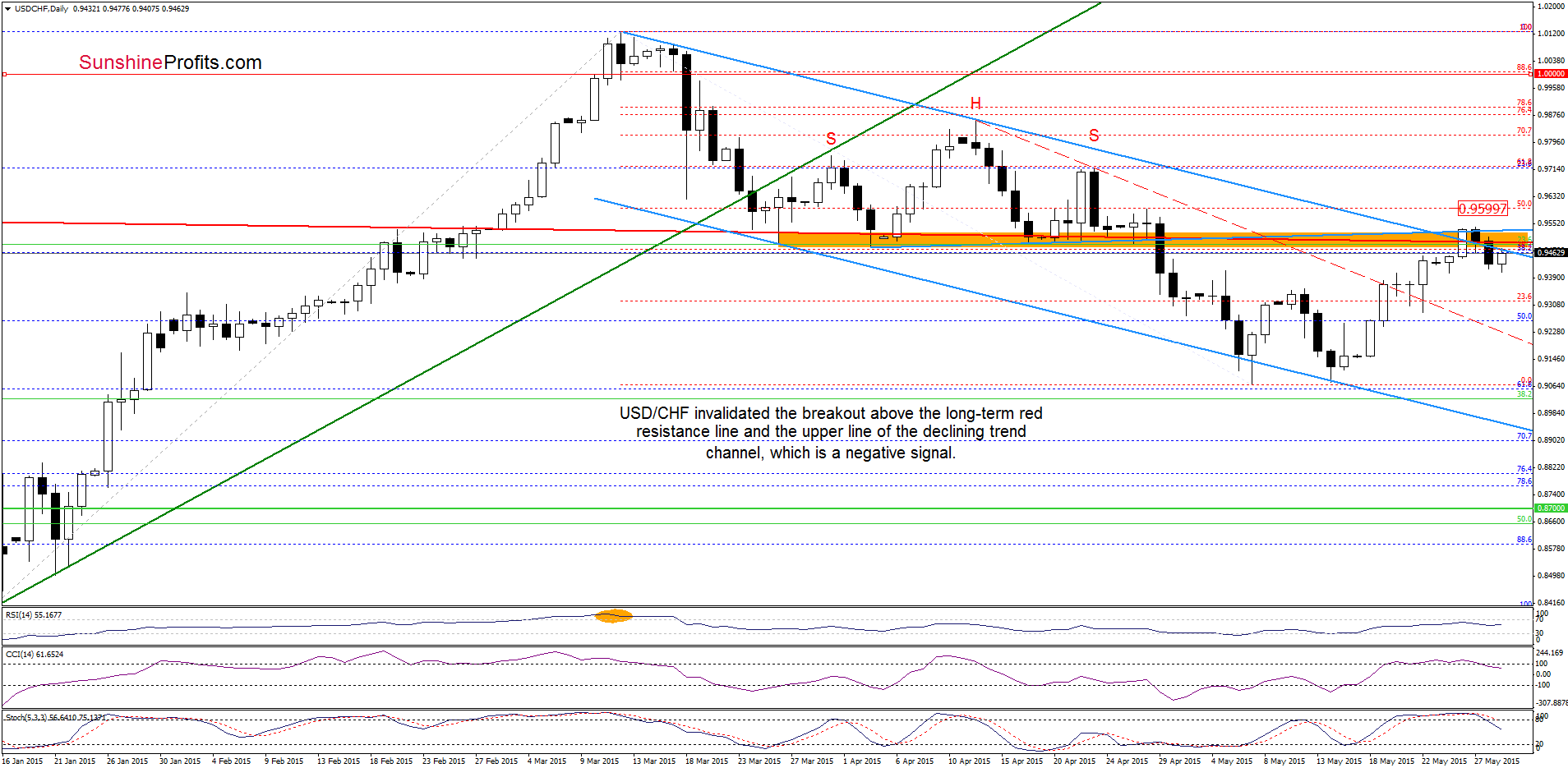Screen dimensions: 1568x768
Task: Open the chart menu triangle beside USDCHF,Daily
Action: pyautogui.click(x=7, y=9)
